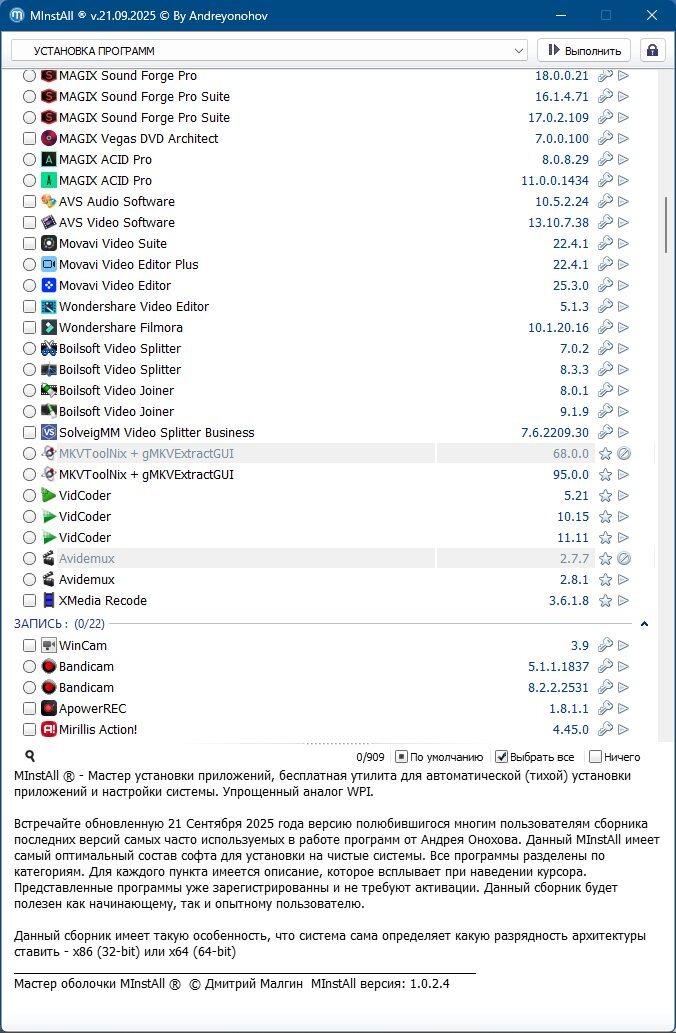676x1033 pixels.
Task: Select the SolveigMM Video Splitter Business entry
Action: pyautogui.click(x=156, y=433)
